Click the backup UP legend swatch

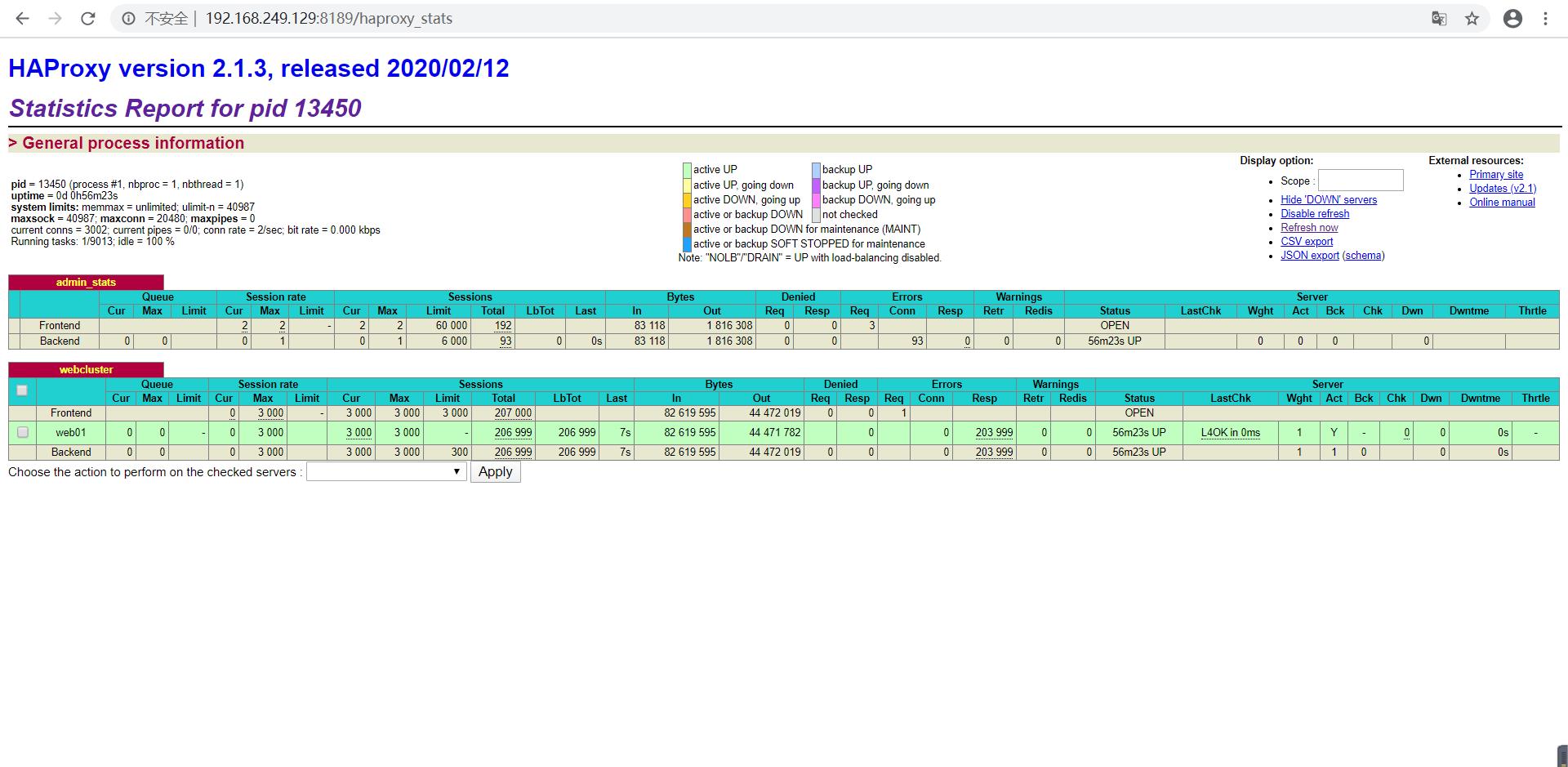(816, 170)
